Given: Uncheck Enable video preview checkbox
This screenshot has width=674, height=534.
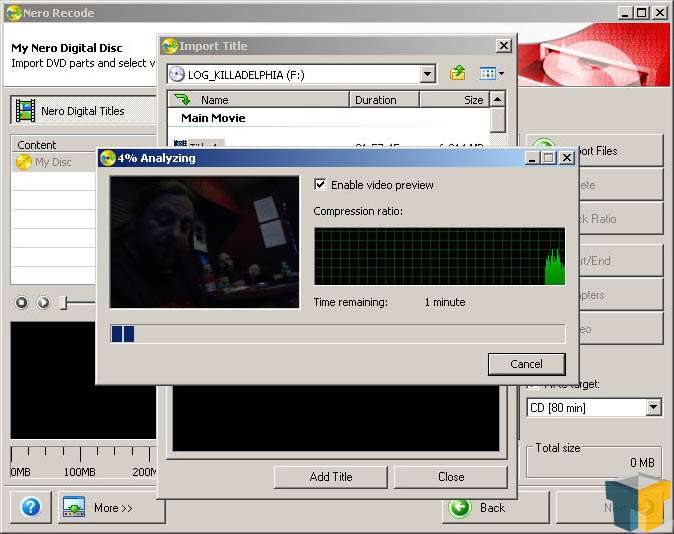Looking at the screenshot, I should click(320, 185).
